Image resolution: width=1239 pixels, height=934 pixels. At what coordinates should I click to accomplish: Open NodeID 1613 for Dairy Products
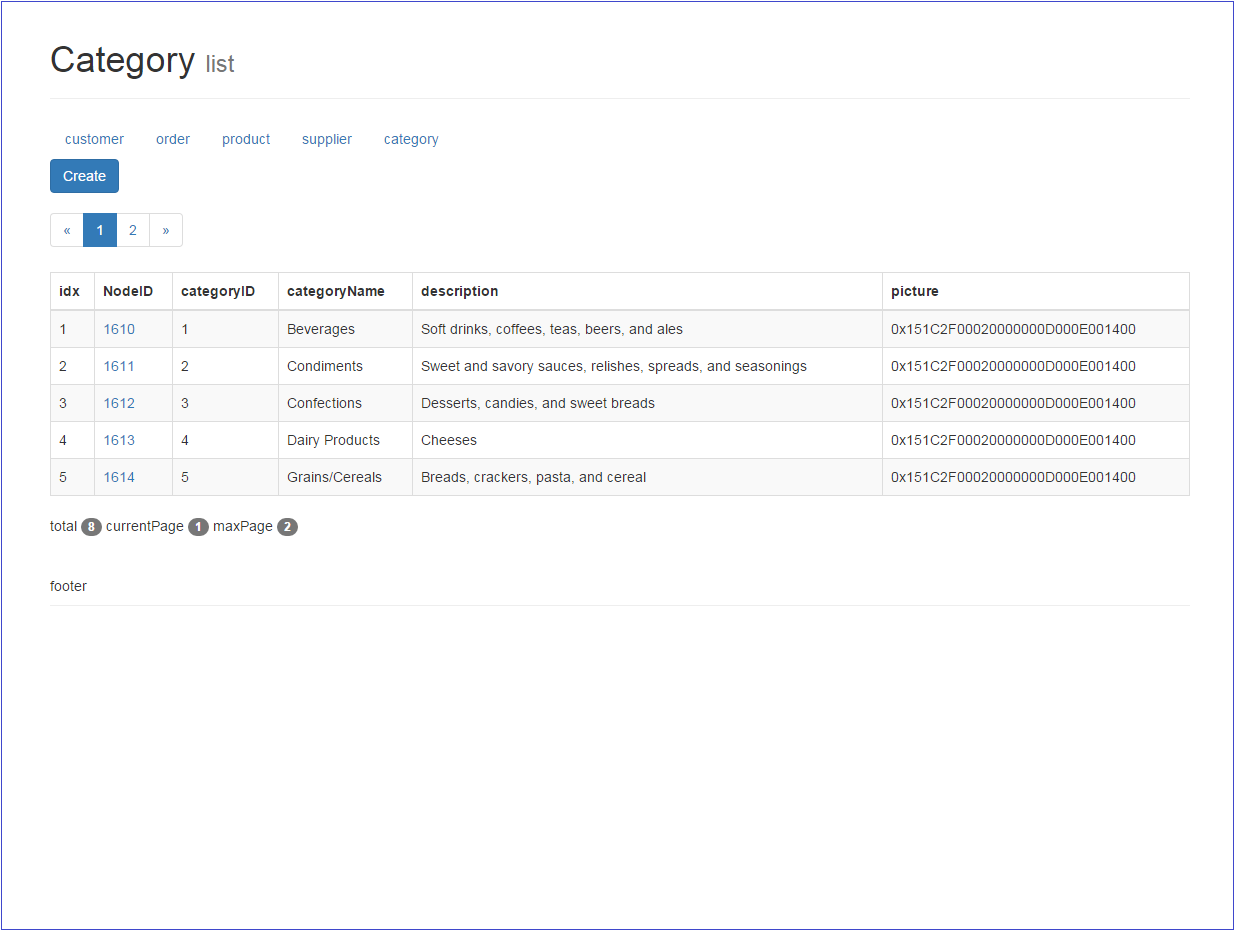click(x=119, y=440)
